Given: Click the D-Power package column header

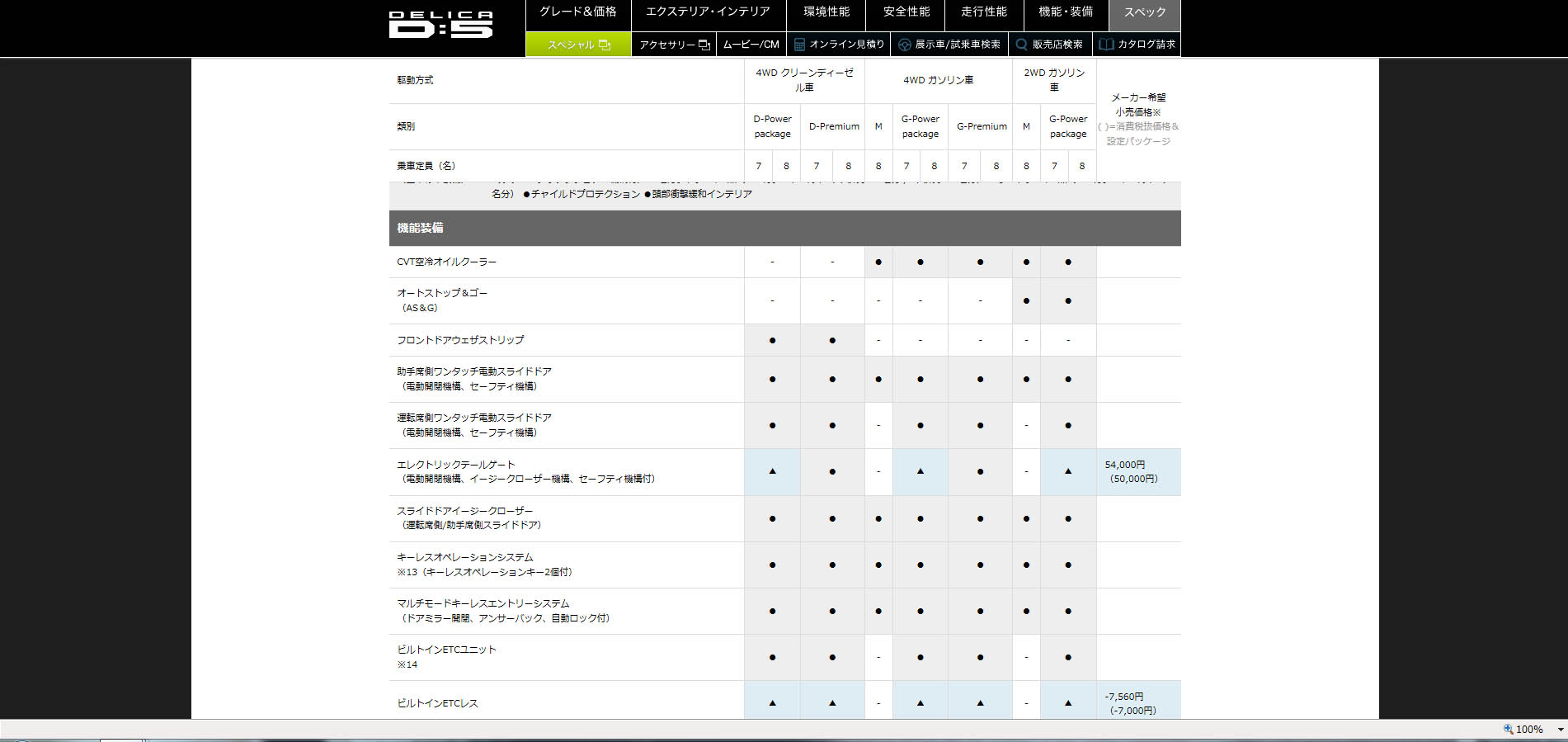Looking at the screenshot, I should pyautogui.click(x=772, y=126).
